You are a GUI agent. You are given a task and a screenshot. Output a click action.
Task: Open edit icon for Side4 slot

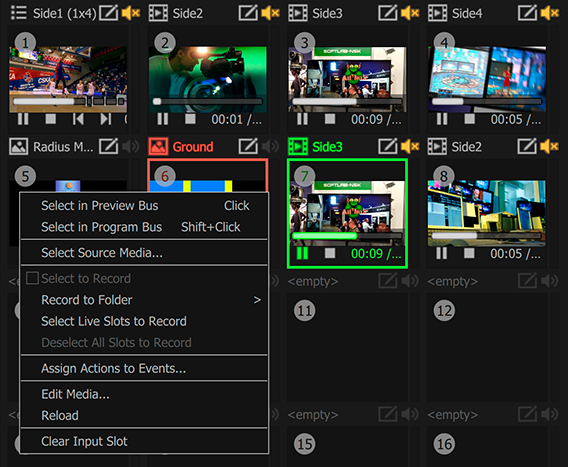(527, 13)
